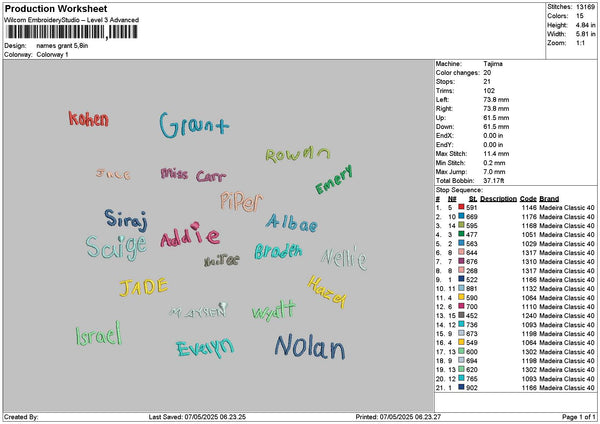600x424 pixels.
Task: Select the Width value 5.81 in
Action: pyautogui.click(x=585, y=34)
